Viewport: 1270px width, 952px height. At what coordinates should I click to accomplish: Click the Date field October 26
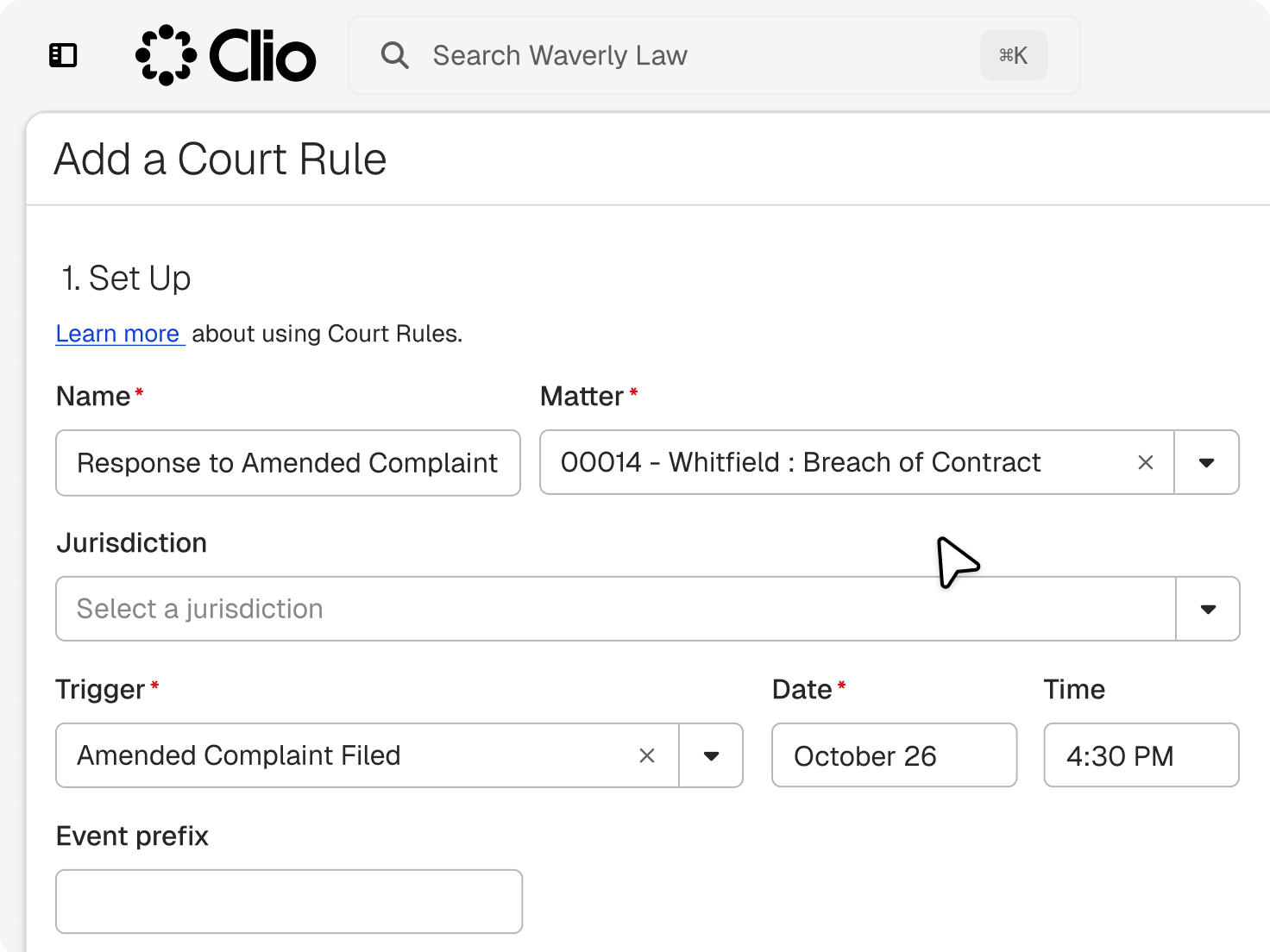[895, 755]
